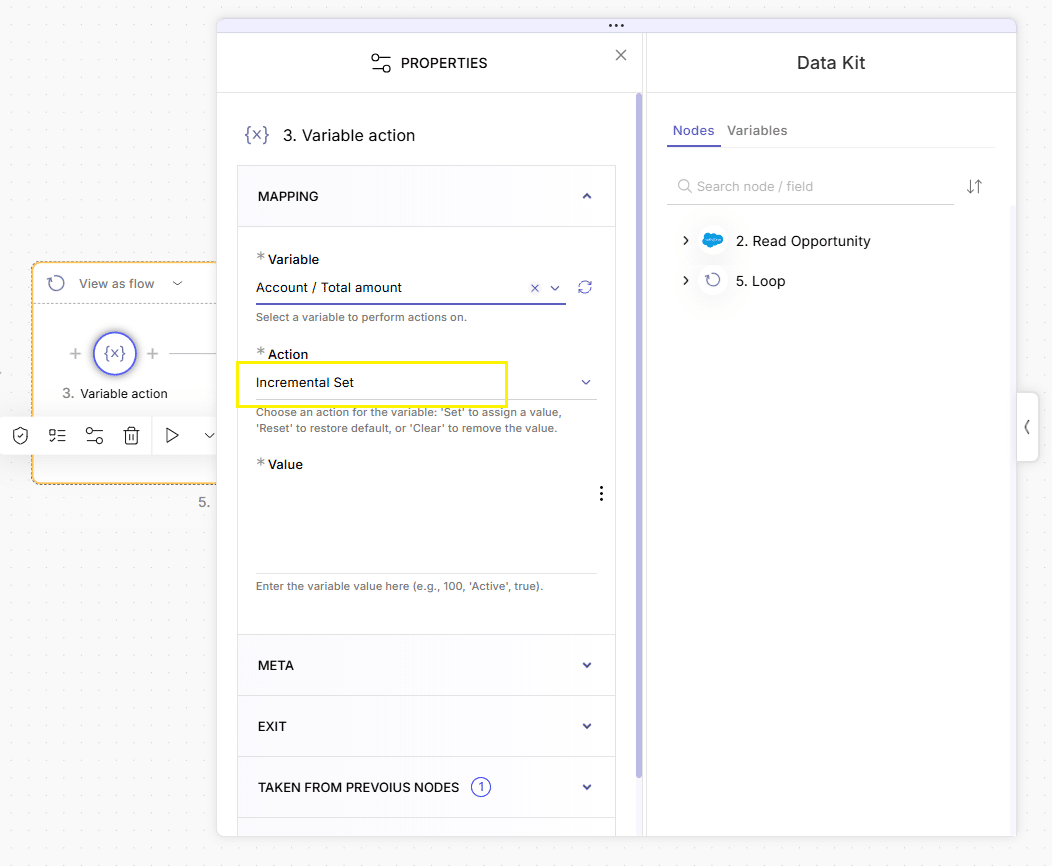Delete the node with the trash icon
1052x866 pixels.
132,435
